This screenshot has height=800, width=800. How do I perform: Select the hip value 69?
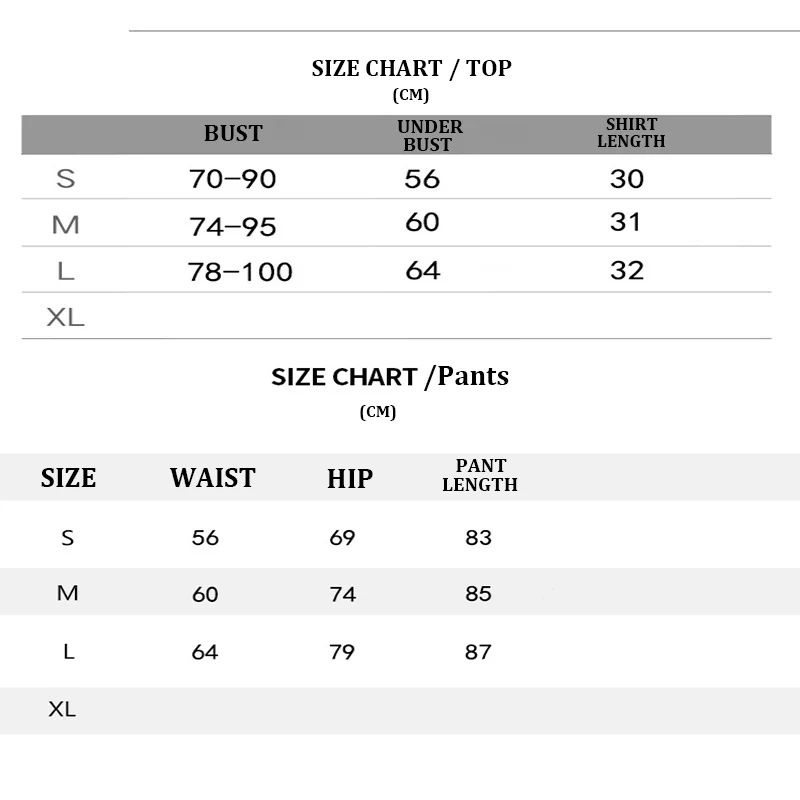342,538
